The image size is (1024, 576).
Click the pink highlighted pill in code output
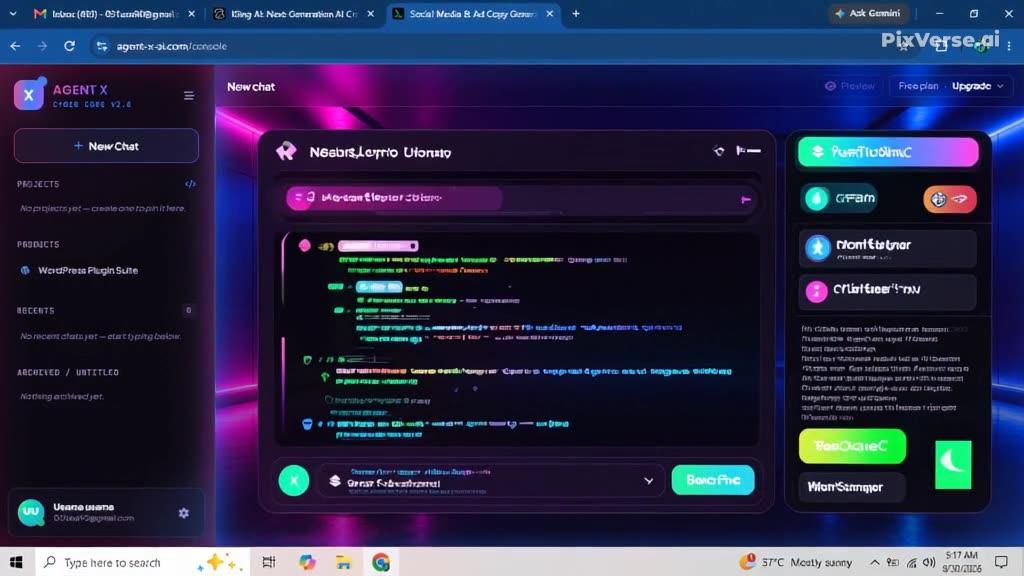[x=377, y=246]
